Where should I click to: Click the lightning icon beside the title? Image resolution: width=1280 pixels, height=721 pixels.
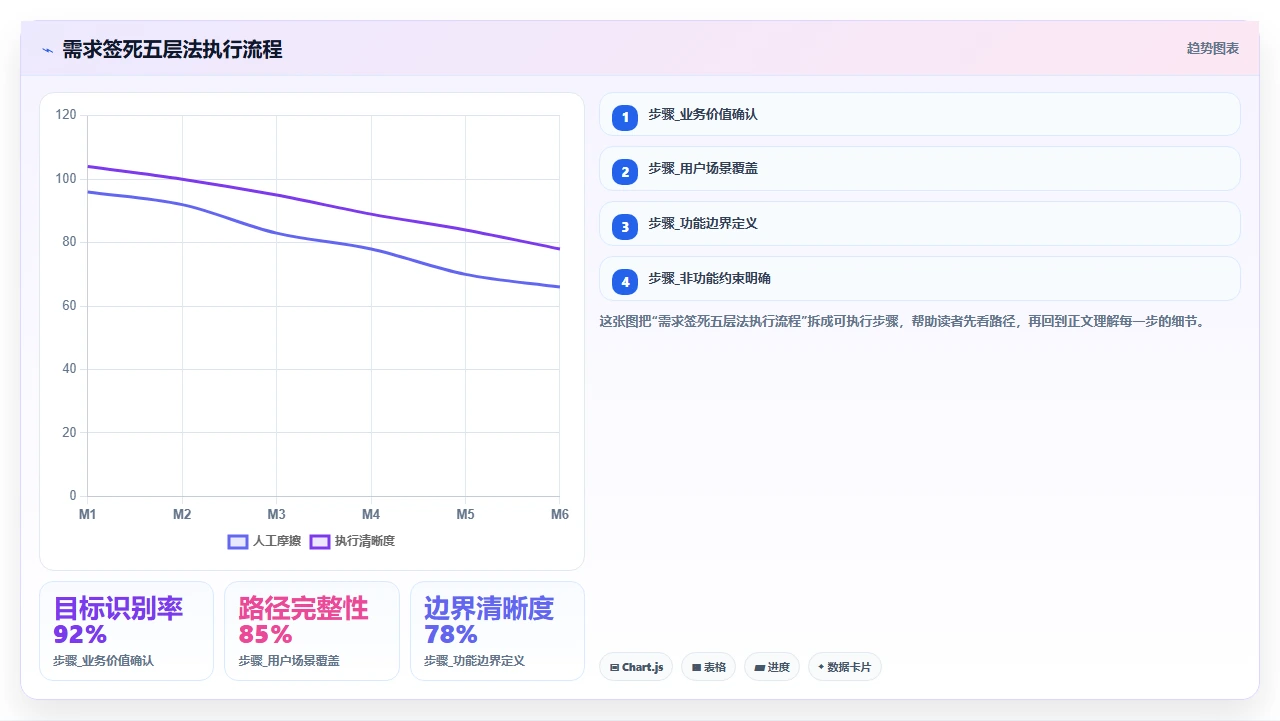click(47, 50)
